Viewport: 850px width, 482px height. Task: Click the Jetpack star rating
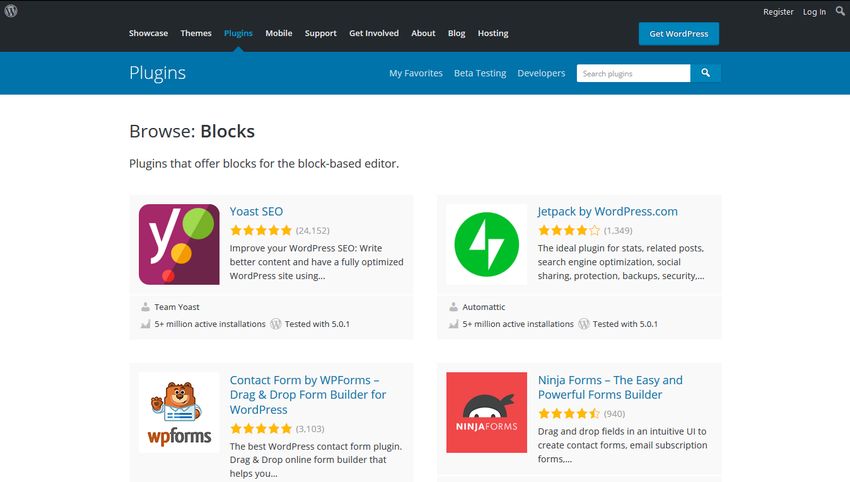coord(569,230)
